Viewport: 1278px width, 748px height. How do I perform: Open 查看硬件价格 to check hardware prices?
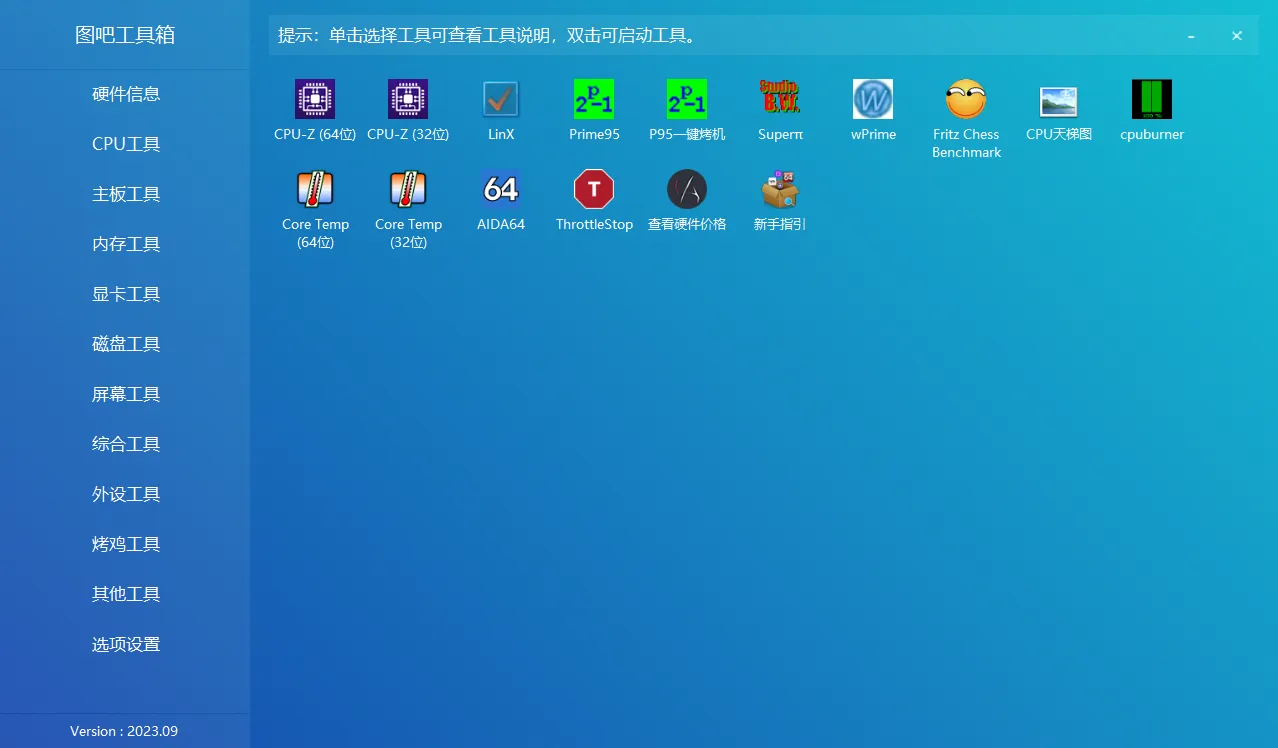(687, 198)
